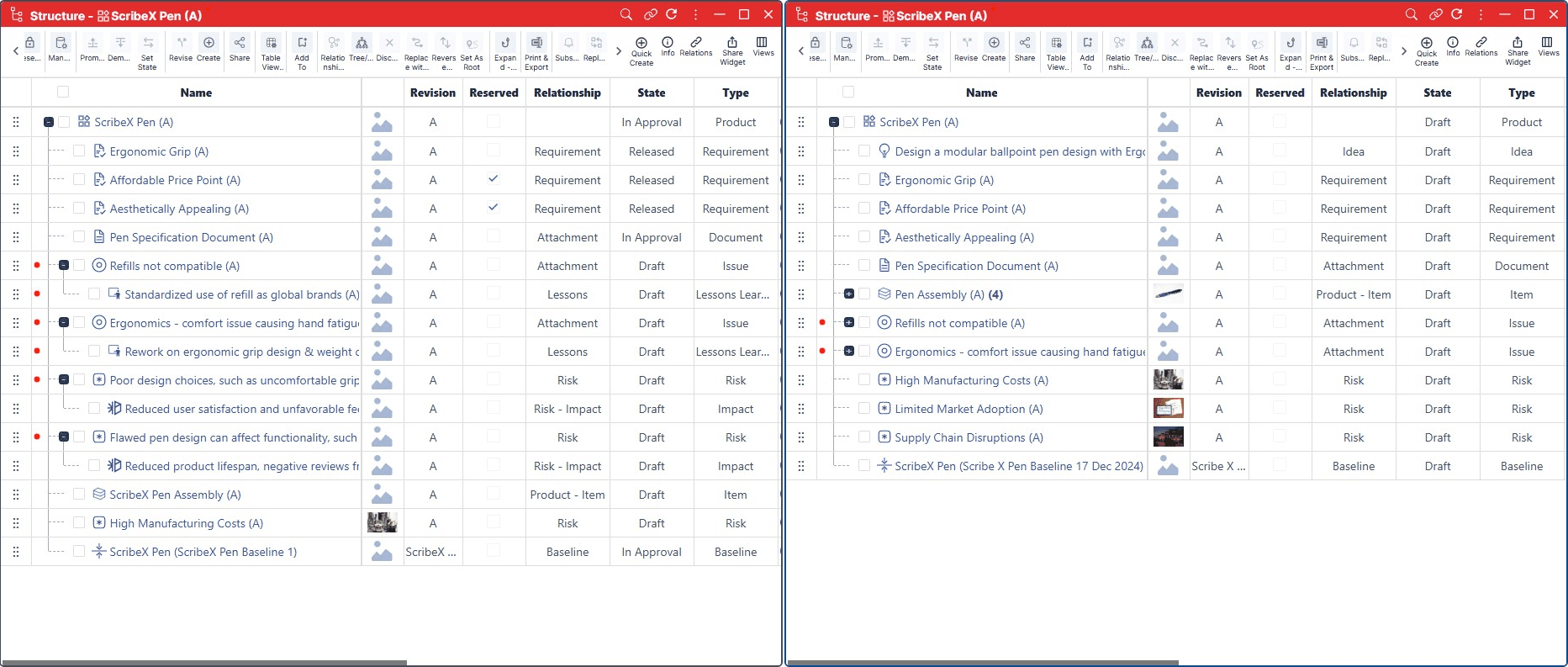Tick checkbox beside Pen Assembly (A) row

coord(864,294)
